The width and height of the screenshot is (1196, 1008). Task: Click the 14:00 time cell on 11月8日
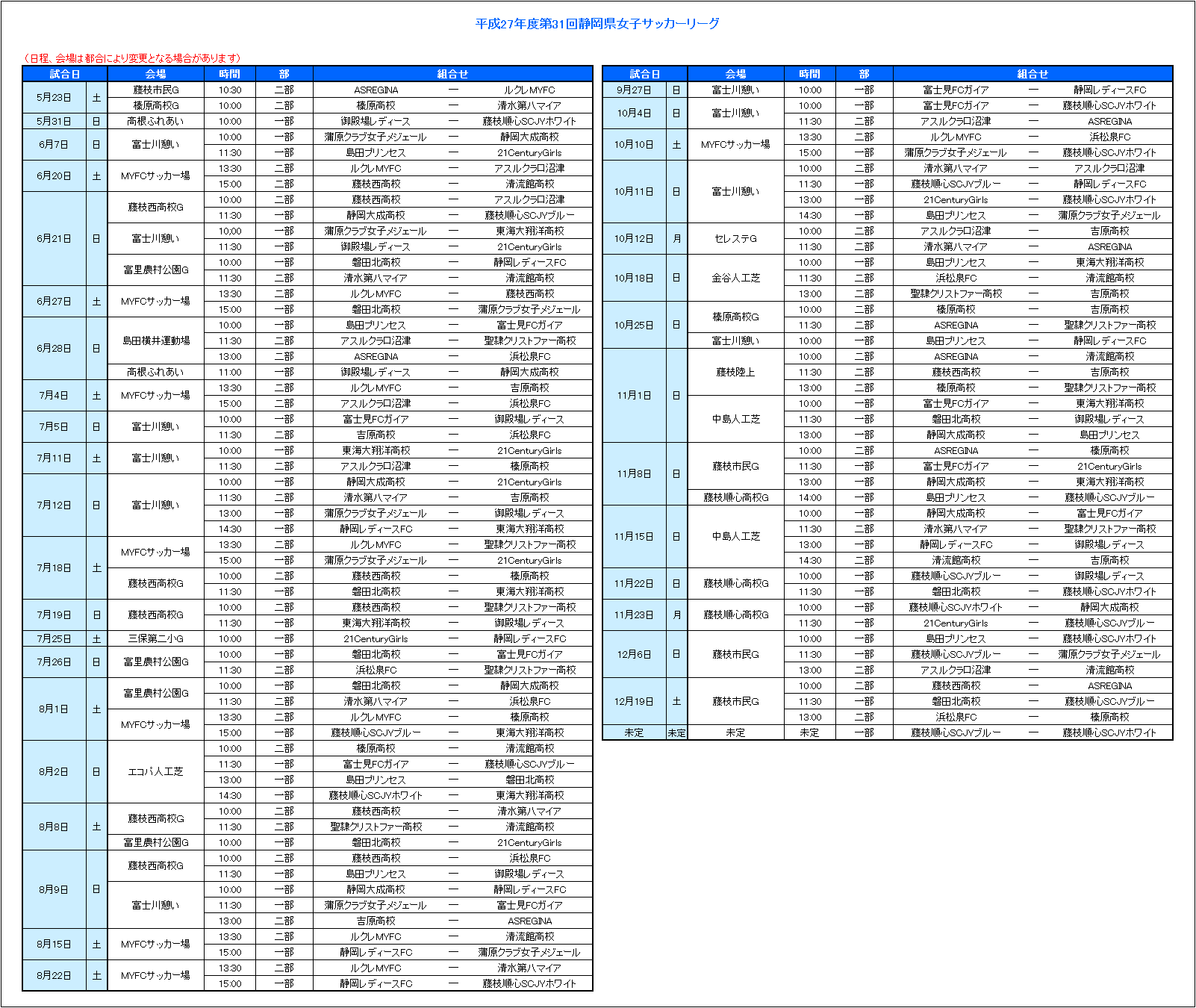810,498
